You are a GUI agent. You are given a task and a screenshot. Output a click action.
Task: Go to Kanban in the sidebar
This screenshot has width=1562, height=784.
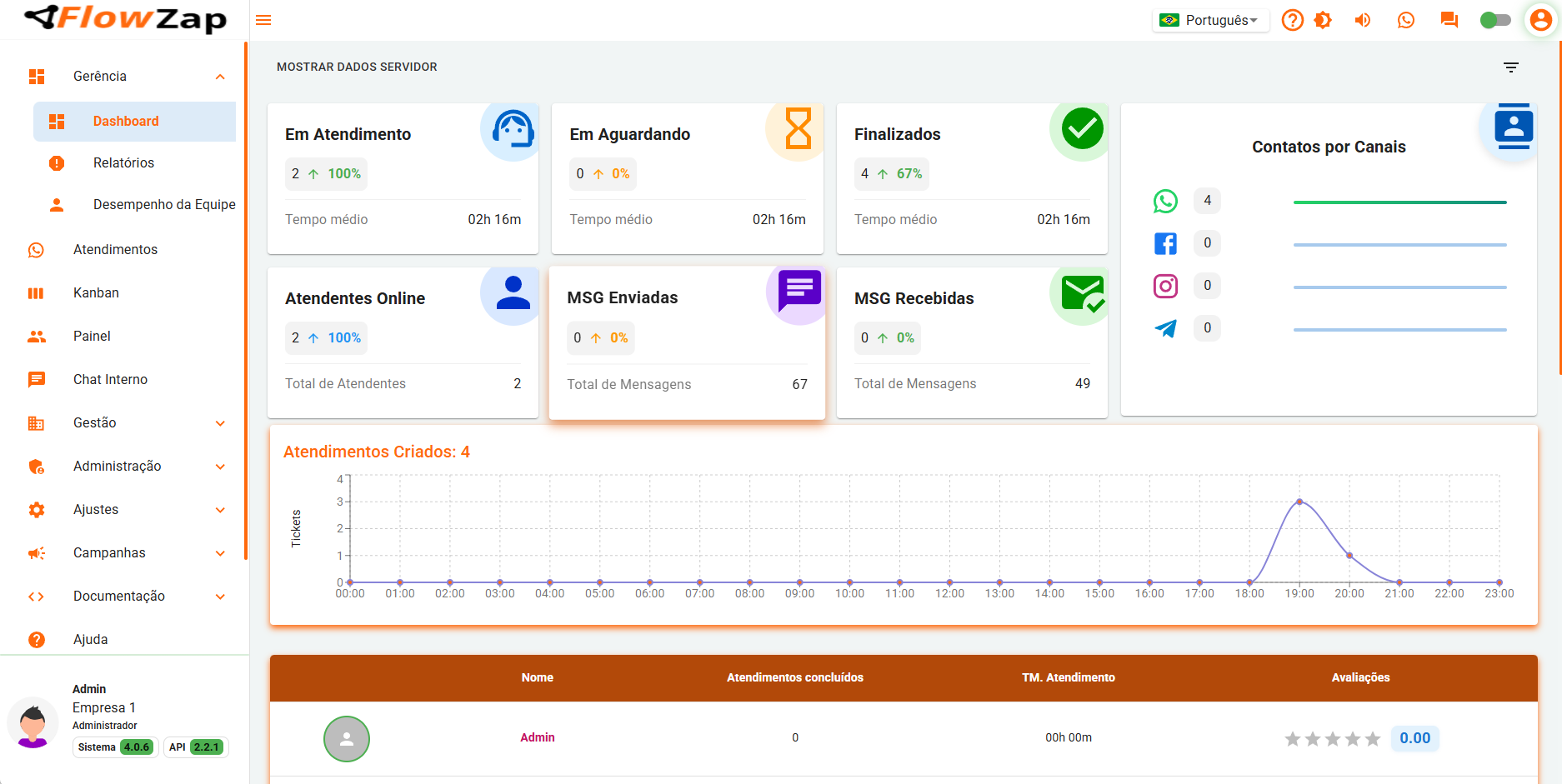click(96, 293)
